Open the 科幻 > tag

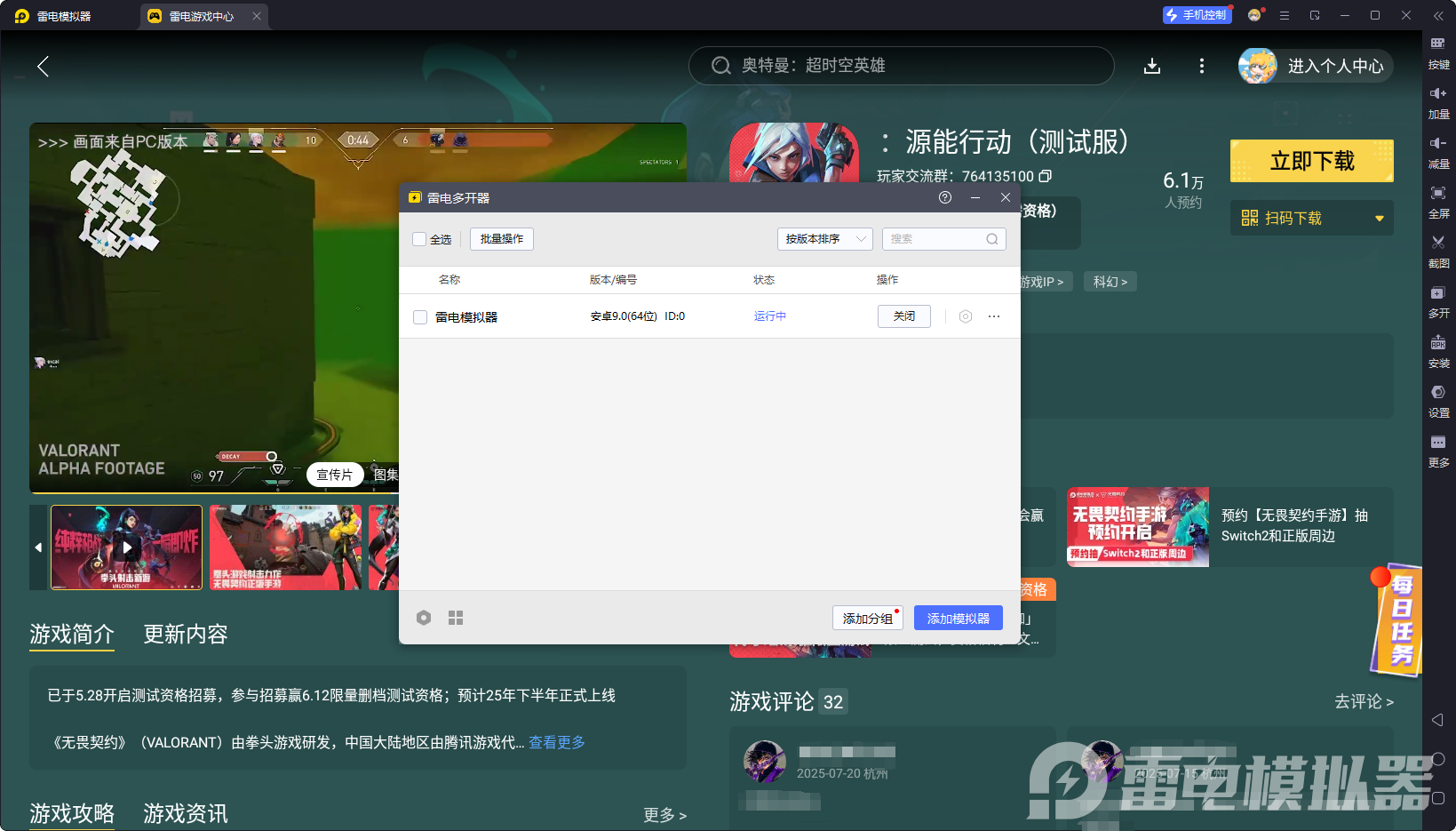point(1110,282)
